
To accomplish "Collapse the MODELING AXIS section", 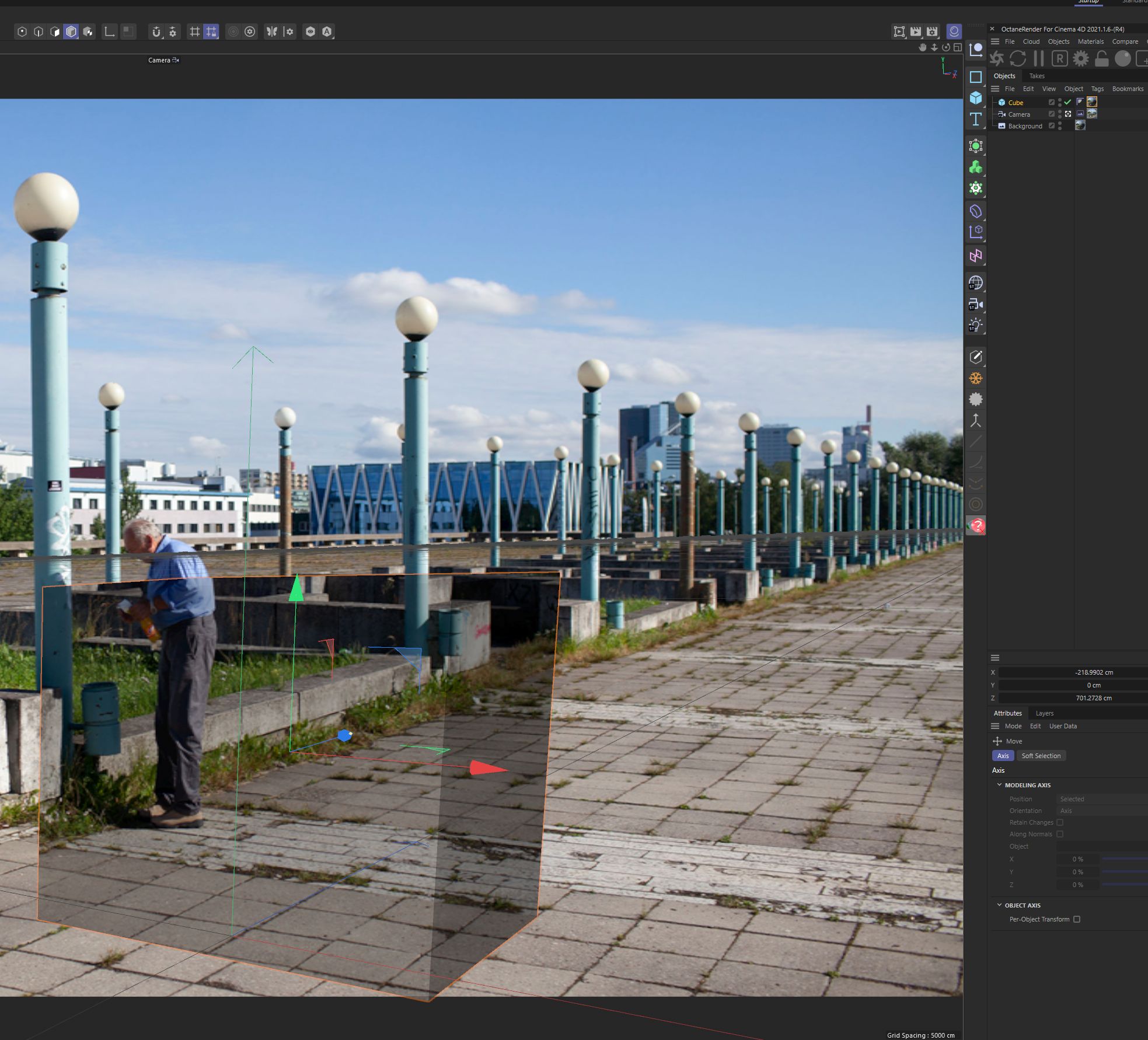I will (999, 785).
